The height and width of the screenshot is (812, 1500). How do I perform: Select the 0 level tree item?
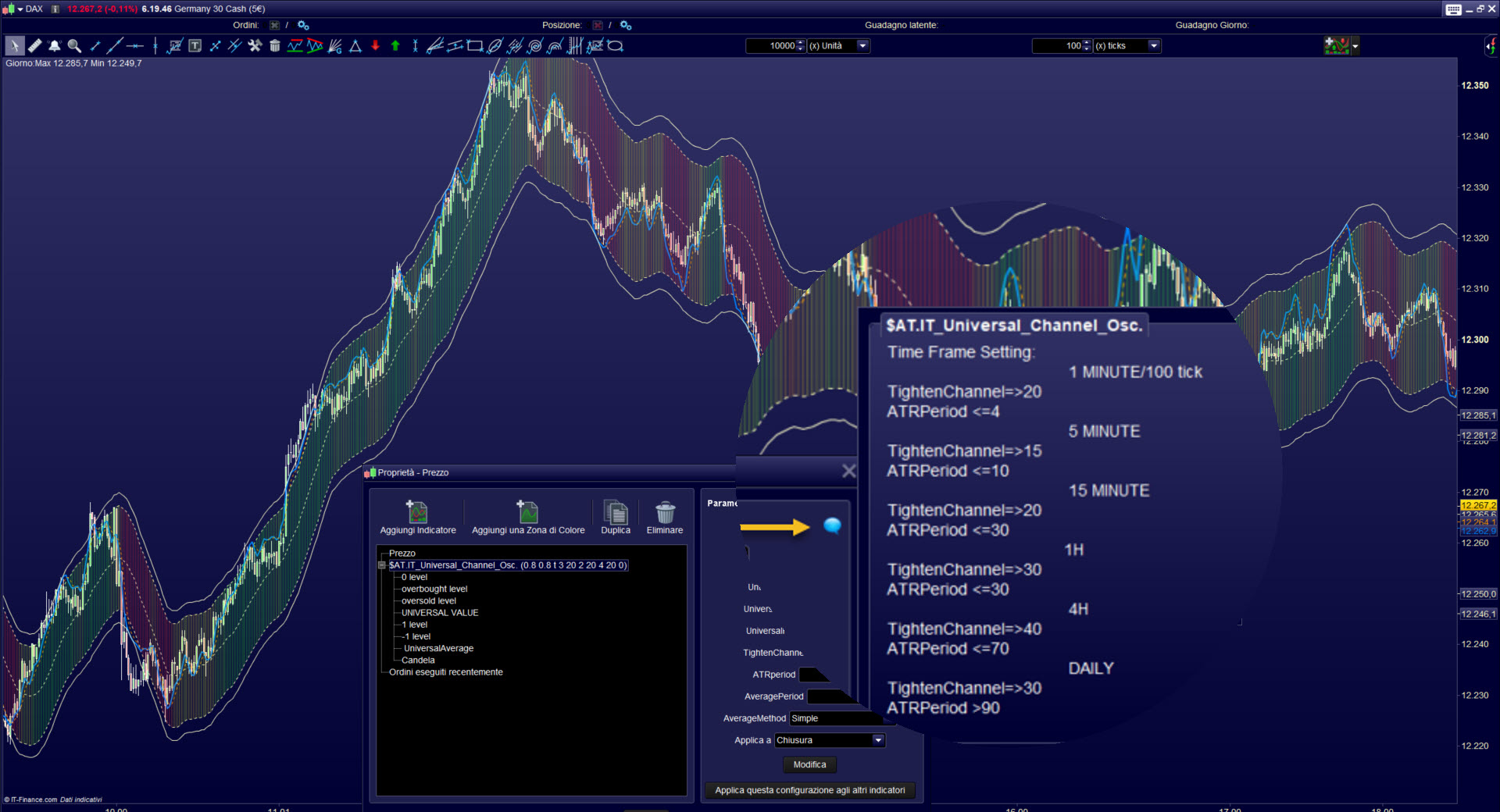tap(414, 578)
